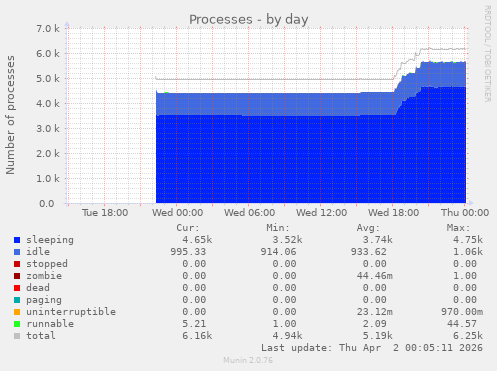The image size is (497, 371).
Task: Click the 'paging' legend label
Action: tap(44, 300)
